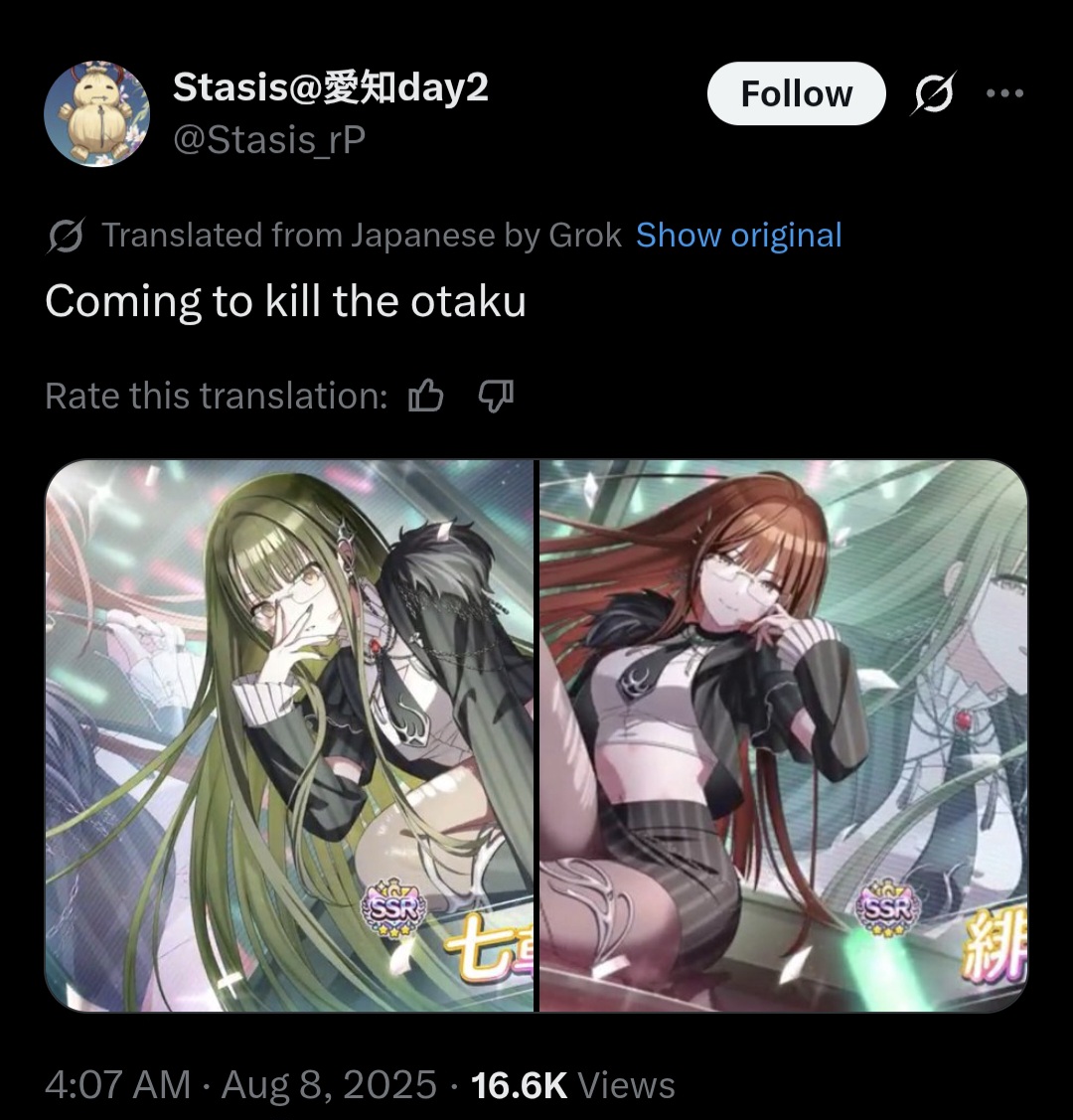1073x1120 pixels.
Task: Show original Japanese text
Action: coord(739,236)
